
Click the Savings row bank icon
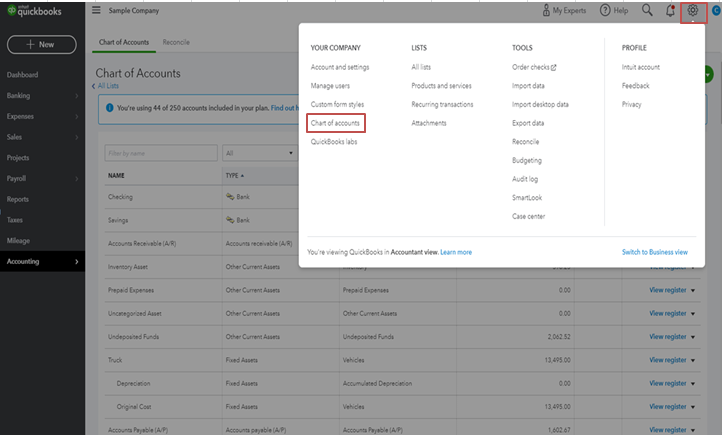pyautogui.click(x=230, y=220)
